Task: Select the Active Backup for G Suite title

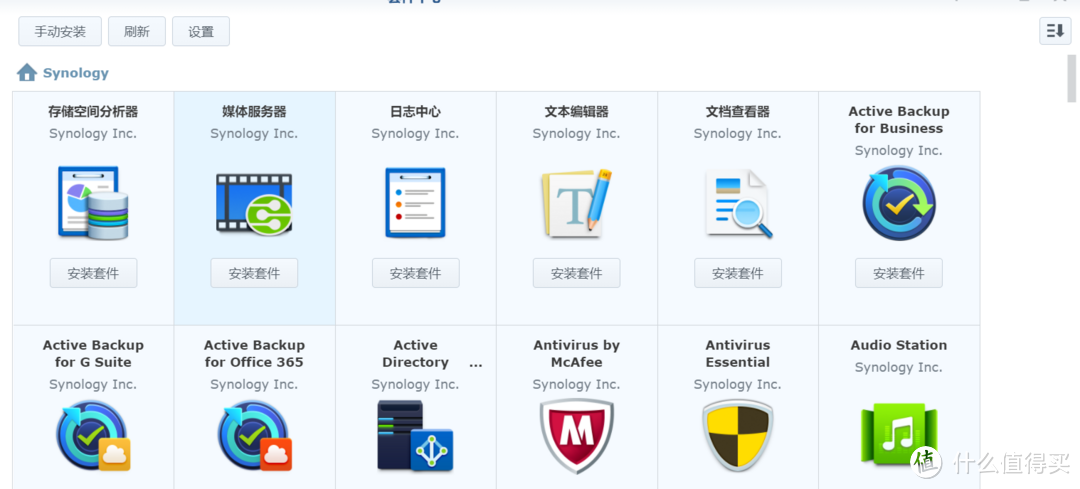Action: pos(93,353)
